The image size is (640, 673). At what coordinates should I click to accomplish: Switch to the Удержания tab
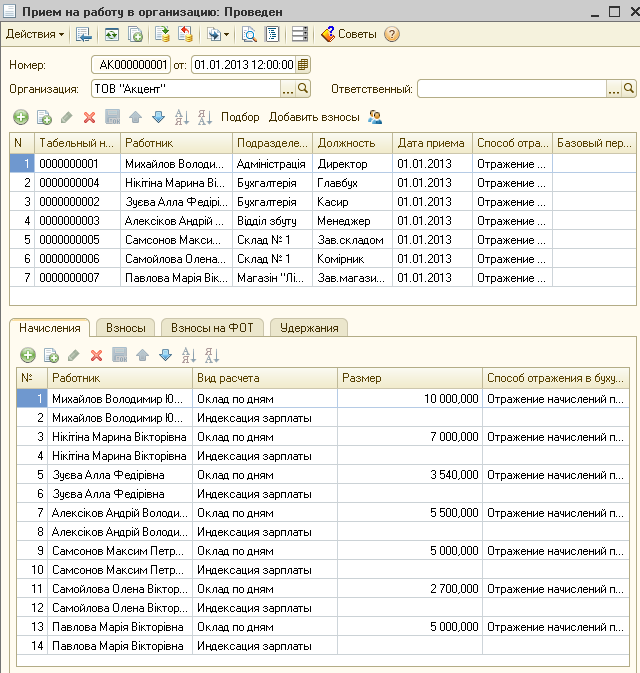pos(309,328)
